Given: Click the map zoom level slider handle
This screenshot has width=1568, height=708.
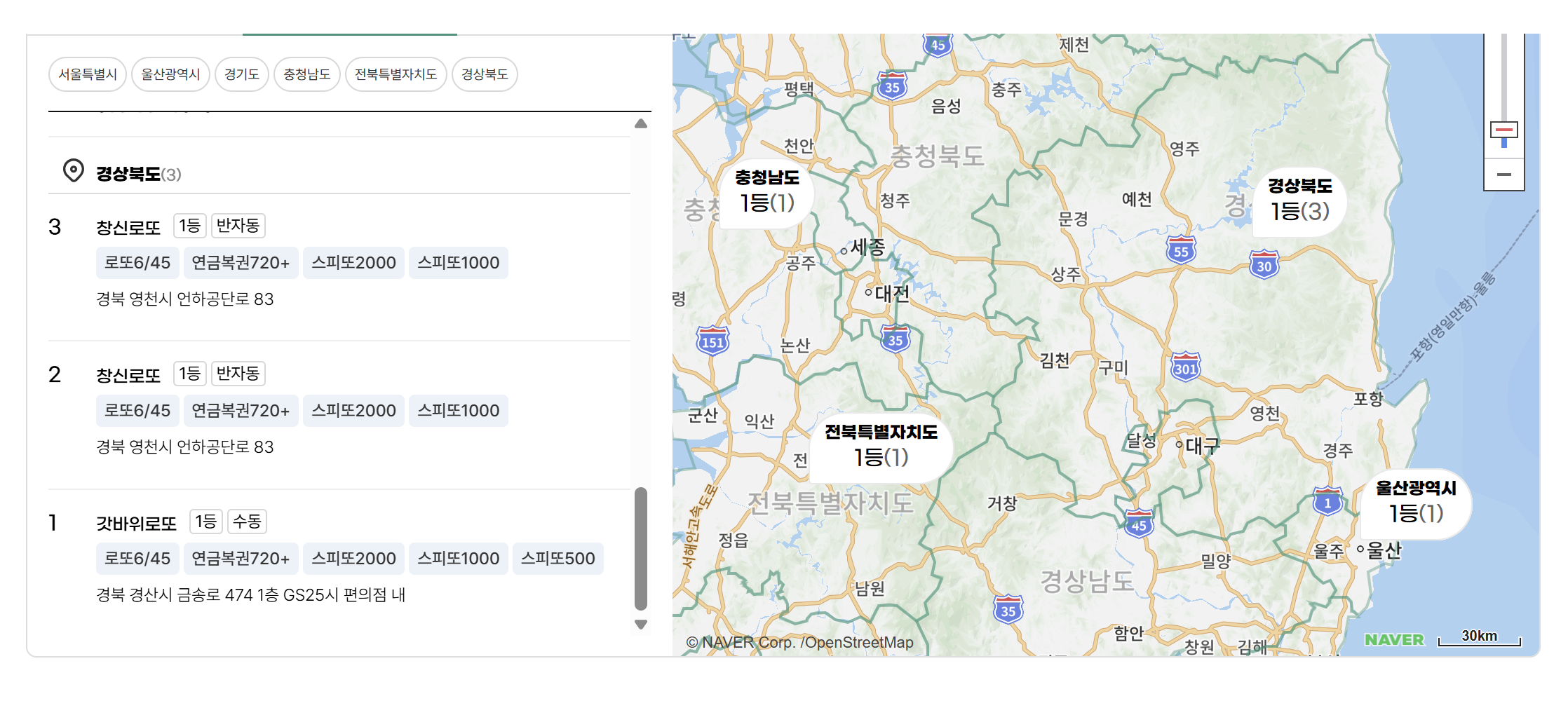Looking at the screenshot, I should click(x=1504, y=130).
